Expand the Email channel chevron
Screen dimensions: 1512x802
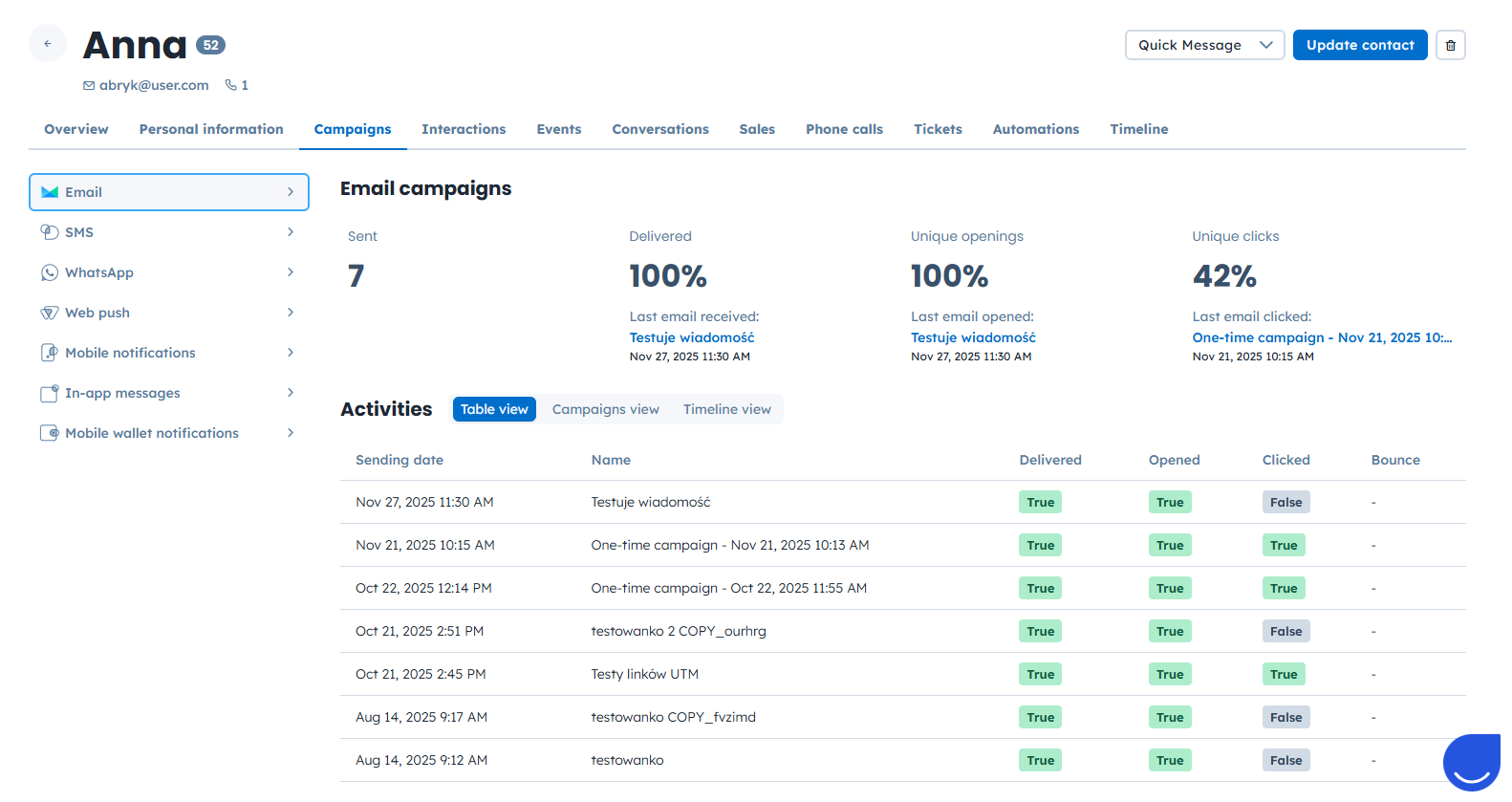(291, 192)
